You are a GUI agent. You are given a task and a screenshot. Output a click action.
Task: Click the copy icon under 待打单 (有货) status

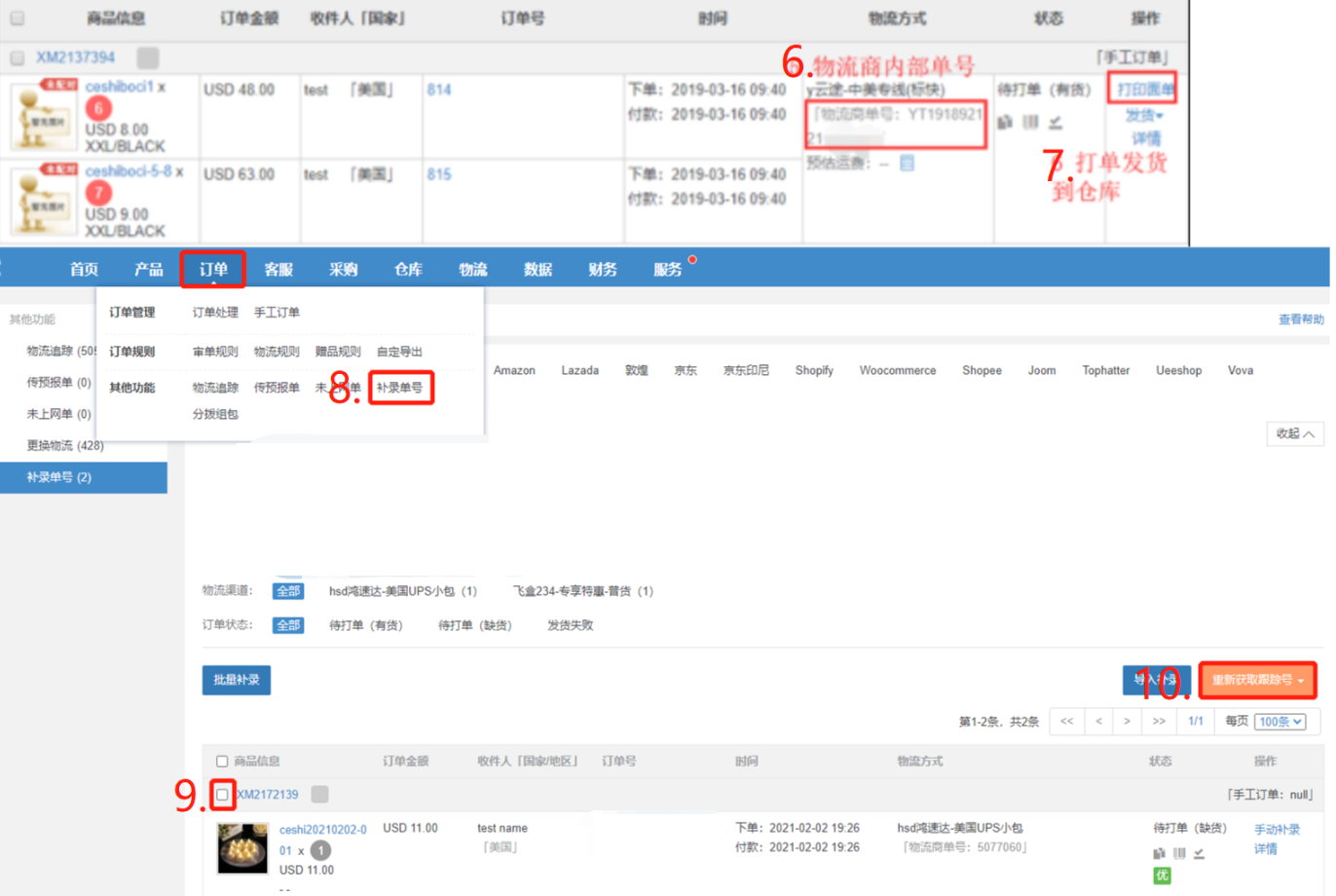pos(1005,122)
